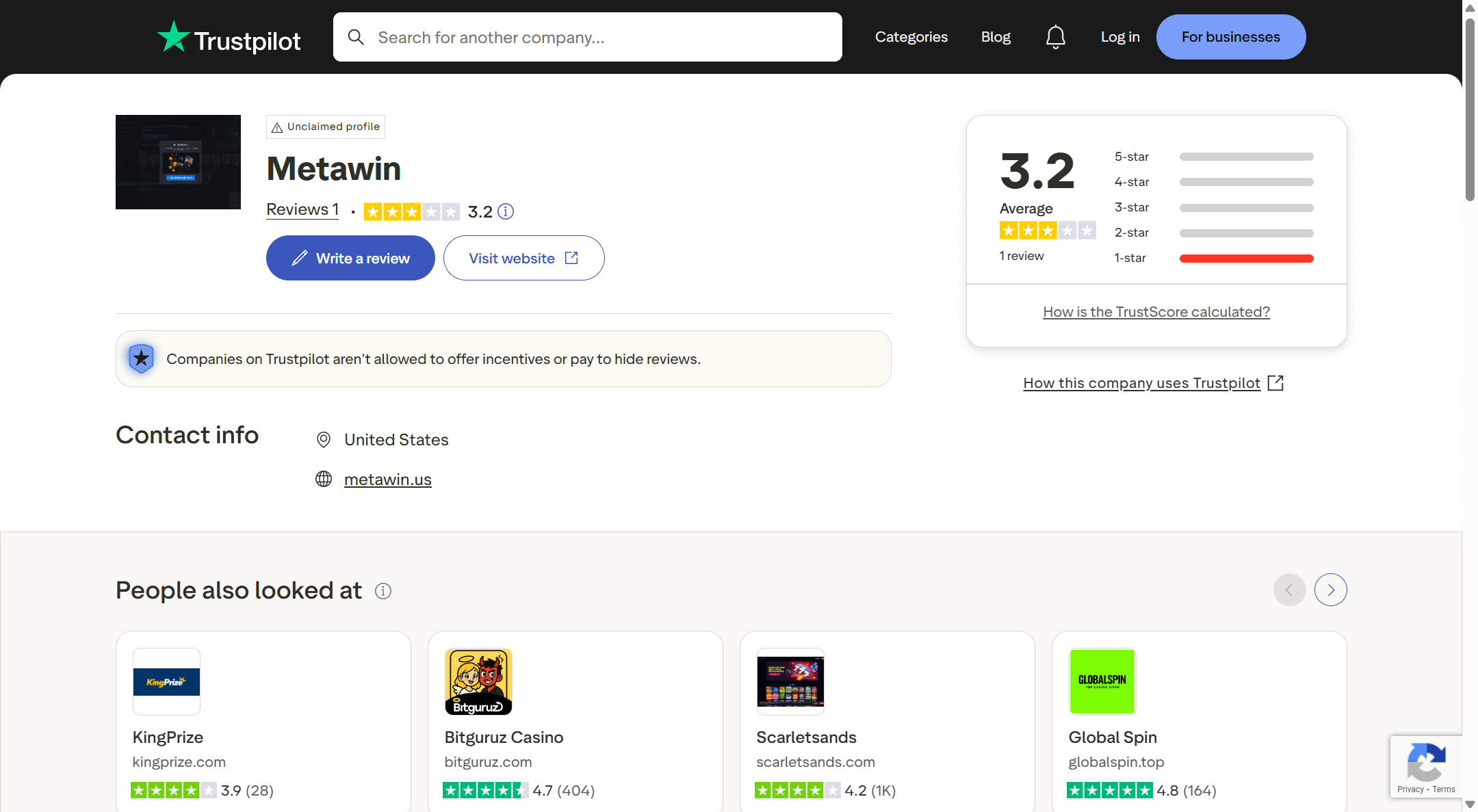The image size is (1478, 812).
Task: Open the Blog page
Action: click(995, 37)
